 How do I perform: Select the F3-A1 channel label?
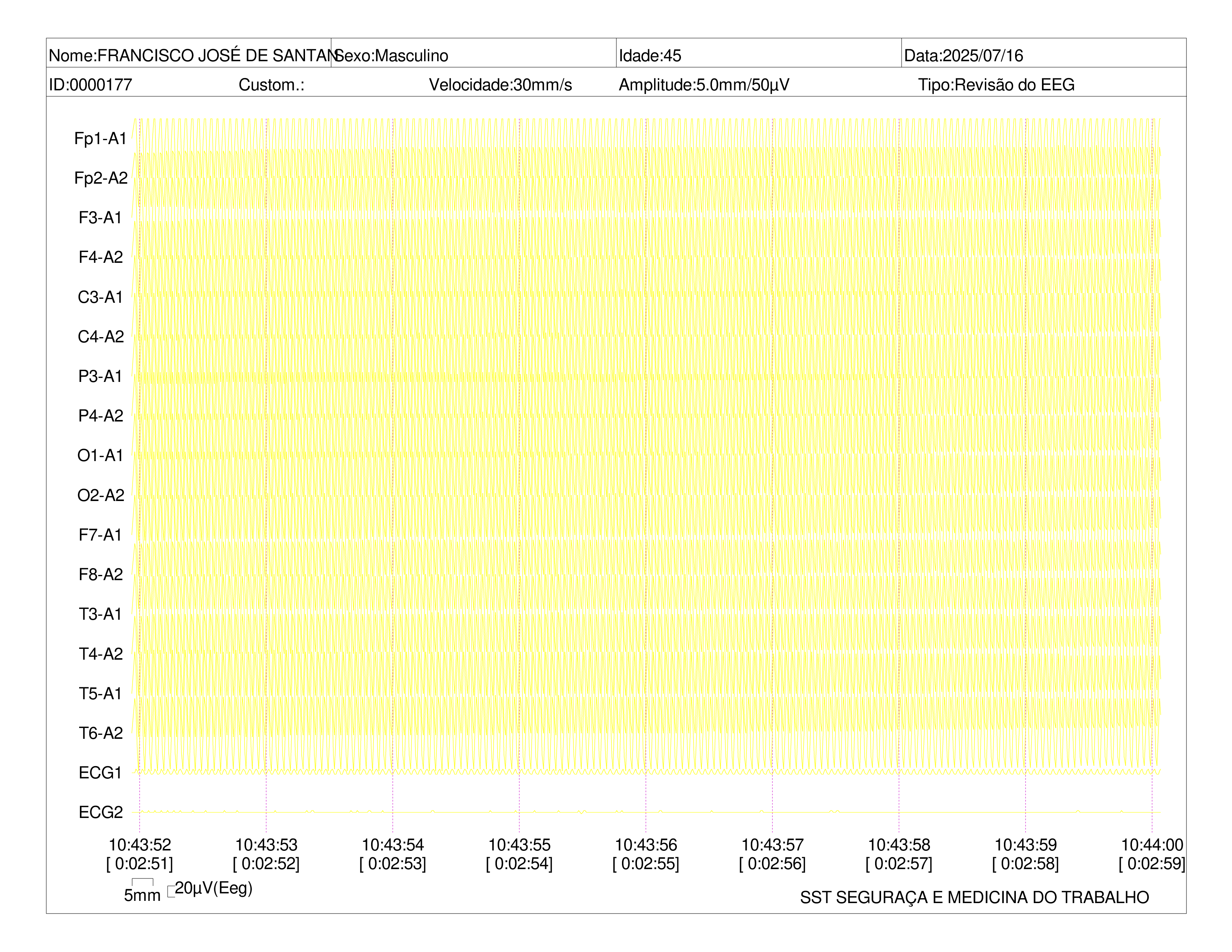point(100,217)
